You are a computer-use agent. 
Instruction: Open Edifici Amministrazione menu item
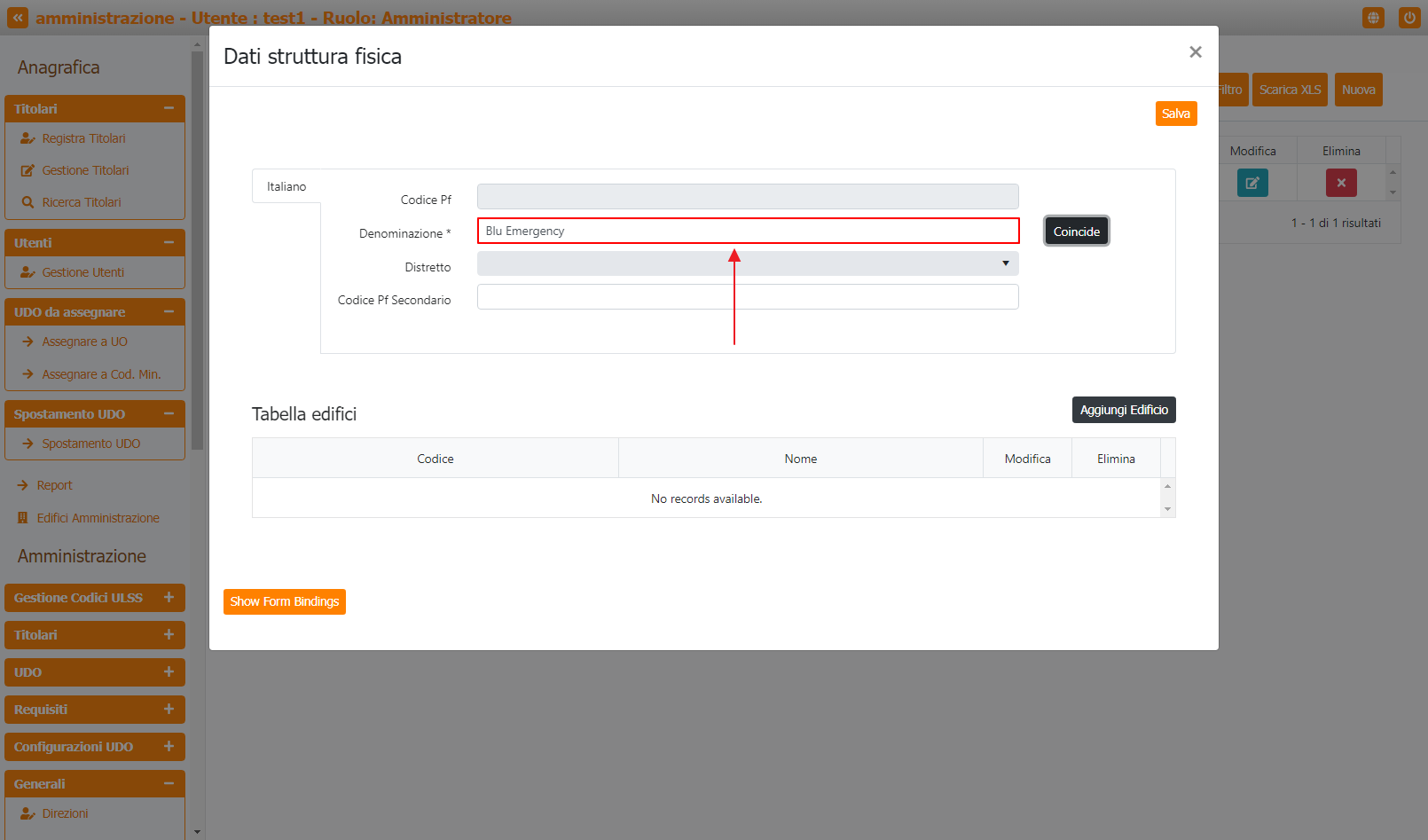coord(98,518)
